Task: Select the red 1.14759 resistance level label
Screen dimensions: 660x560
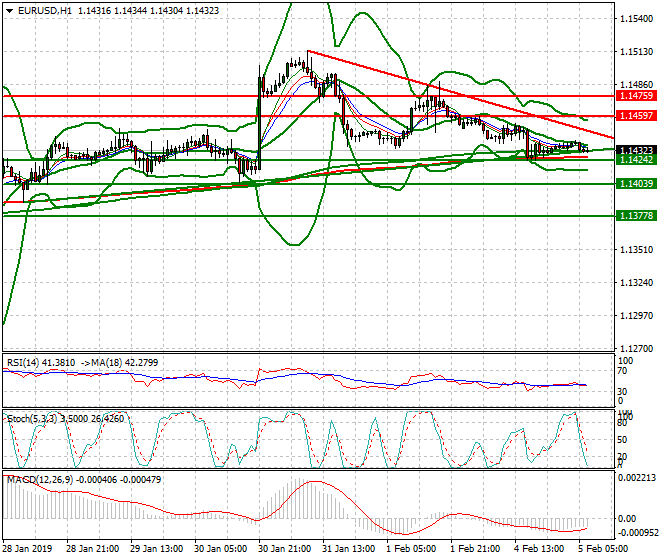Action: 636,96
